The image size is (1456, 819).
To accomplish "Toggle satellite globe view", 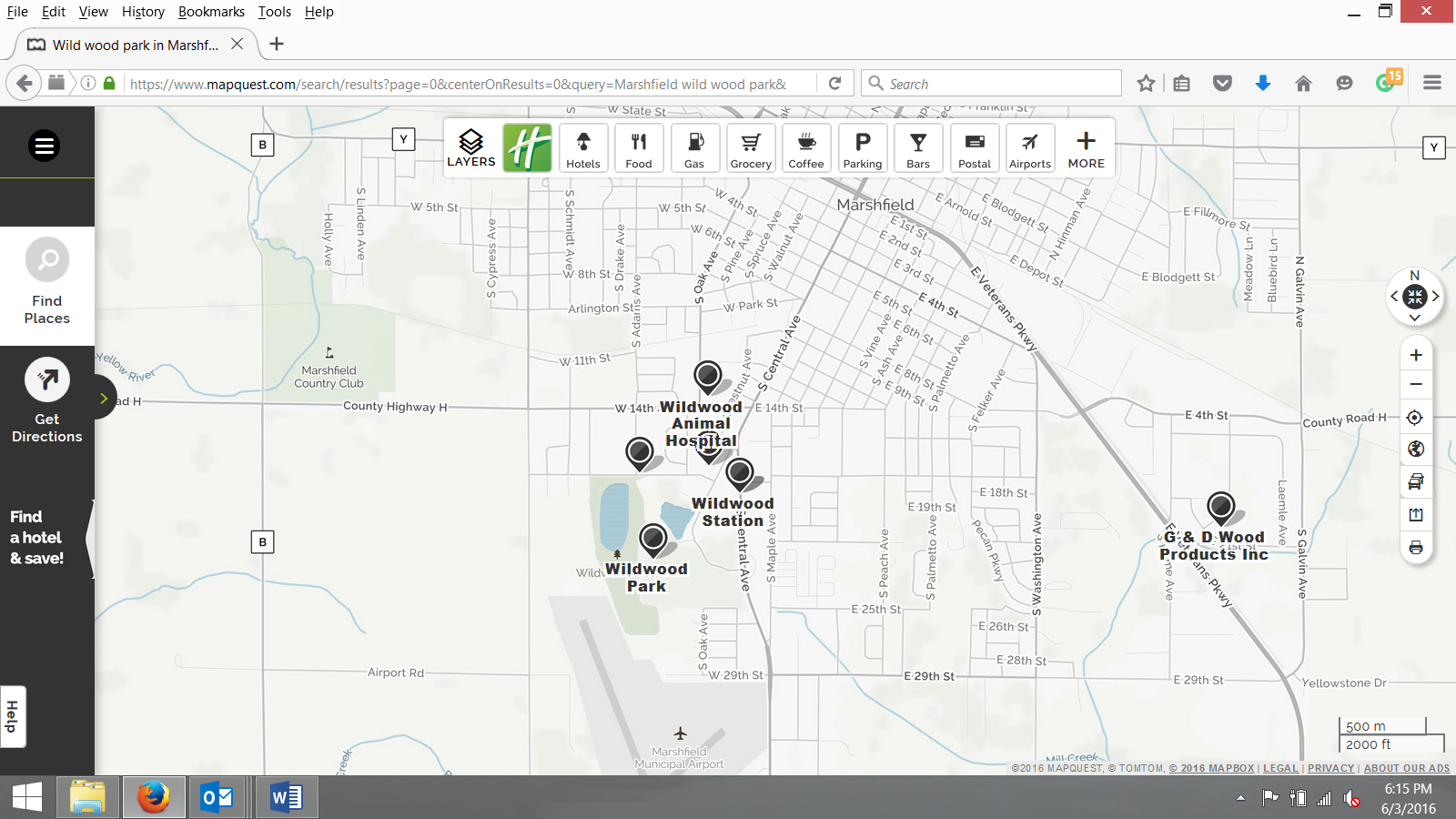I will [1415, 450].
